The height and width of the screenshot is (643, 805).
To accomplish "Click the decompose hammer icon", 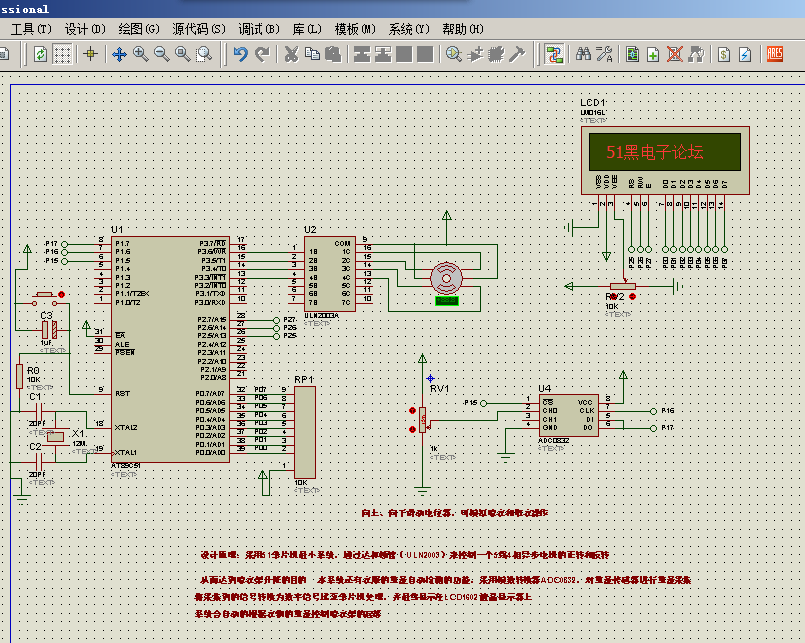I will (517, 54).
